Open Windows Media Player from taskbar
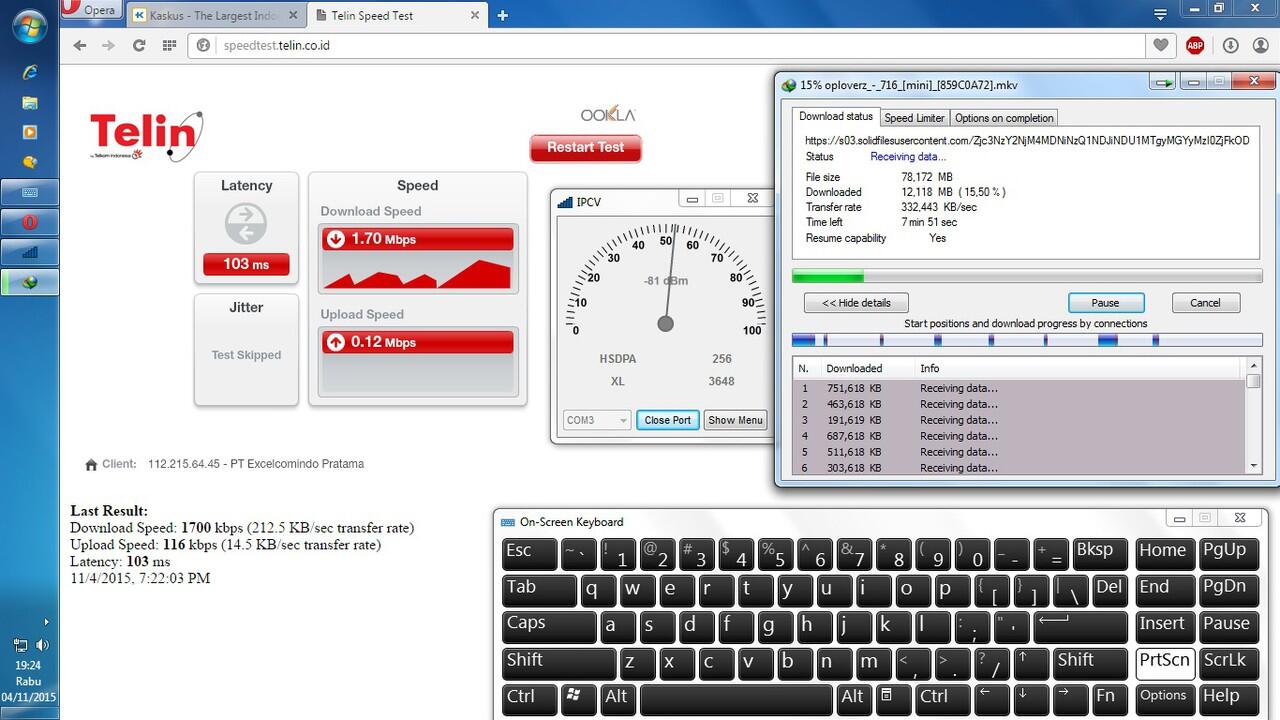Screen dimensions: 1280x720 (30, 132)
